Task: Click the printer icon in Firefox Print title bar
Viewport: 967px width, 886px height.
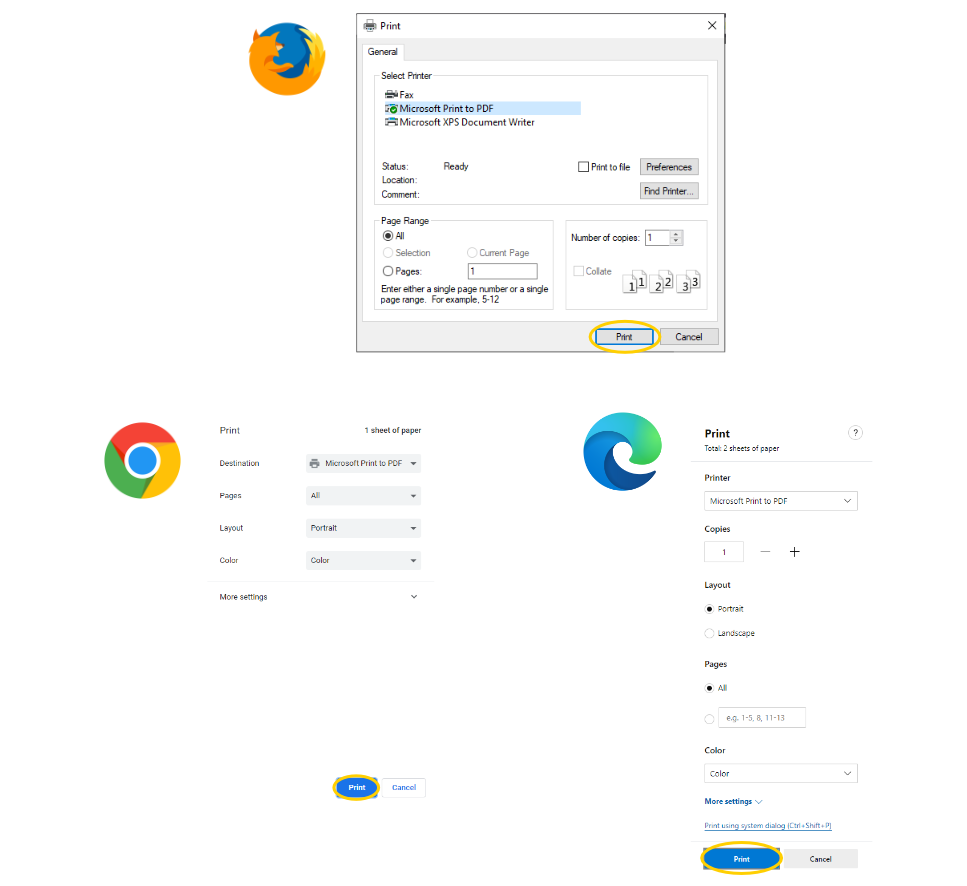Action: [369, 25]
